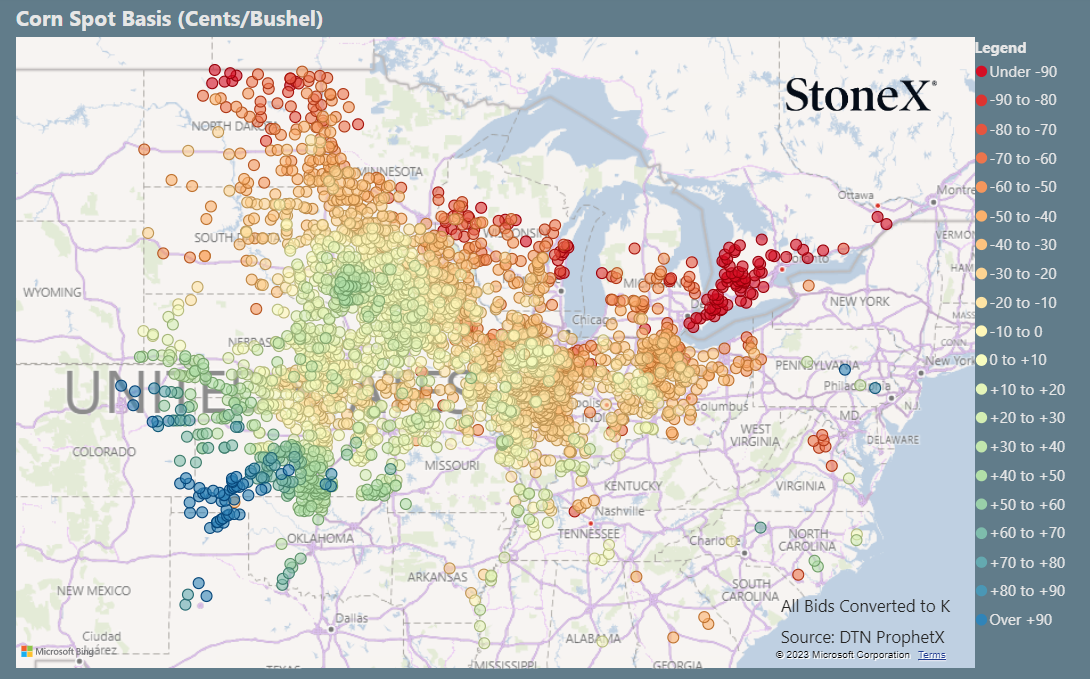Select the '-50 to -40' legend dot
Viewport: 1090px width, 679px height.
(982, 216)
